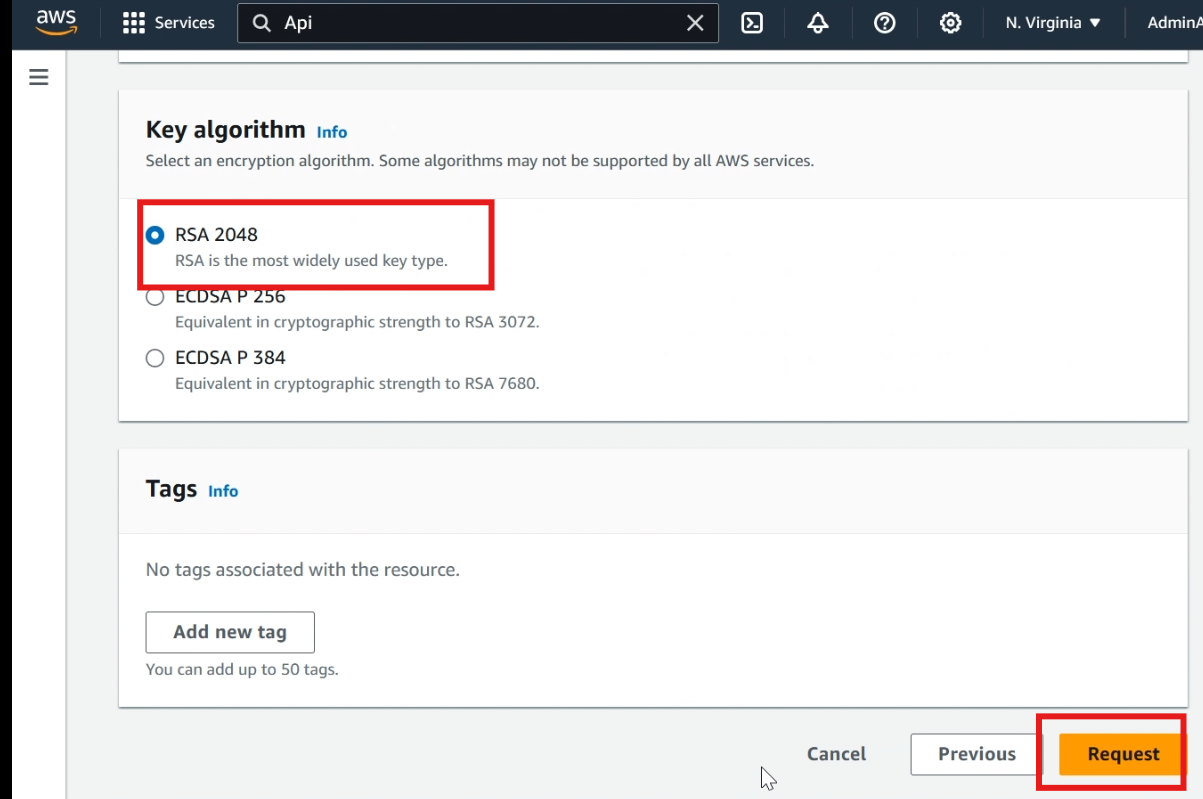Screen dimensions: 1203x799
Task: Click the AWS logo home icon
Action: coord(56,22)
